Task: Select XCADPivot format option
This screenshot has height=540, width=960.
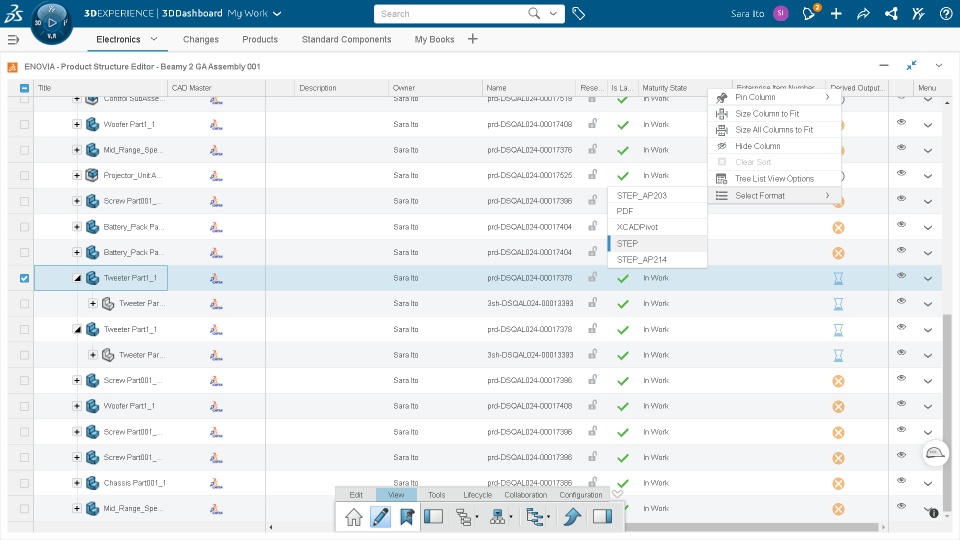Action: 658,227
